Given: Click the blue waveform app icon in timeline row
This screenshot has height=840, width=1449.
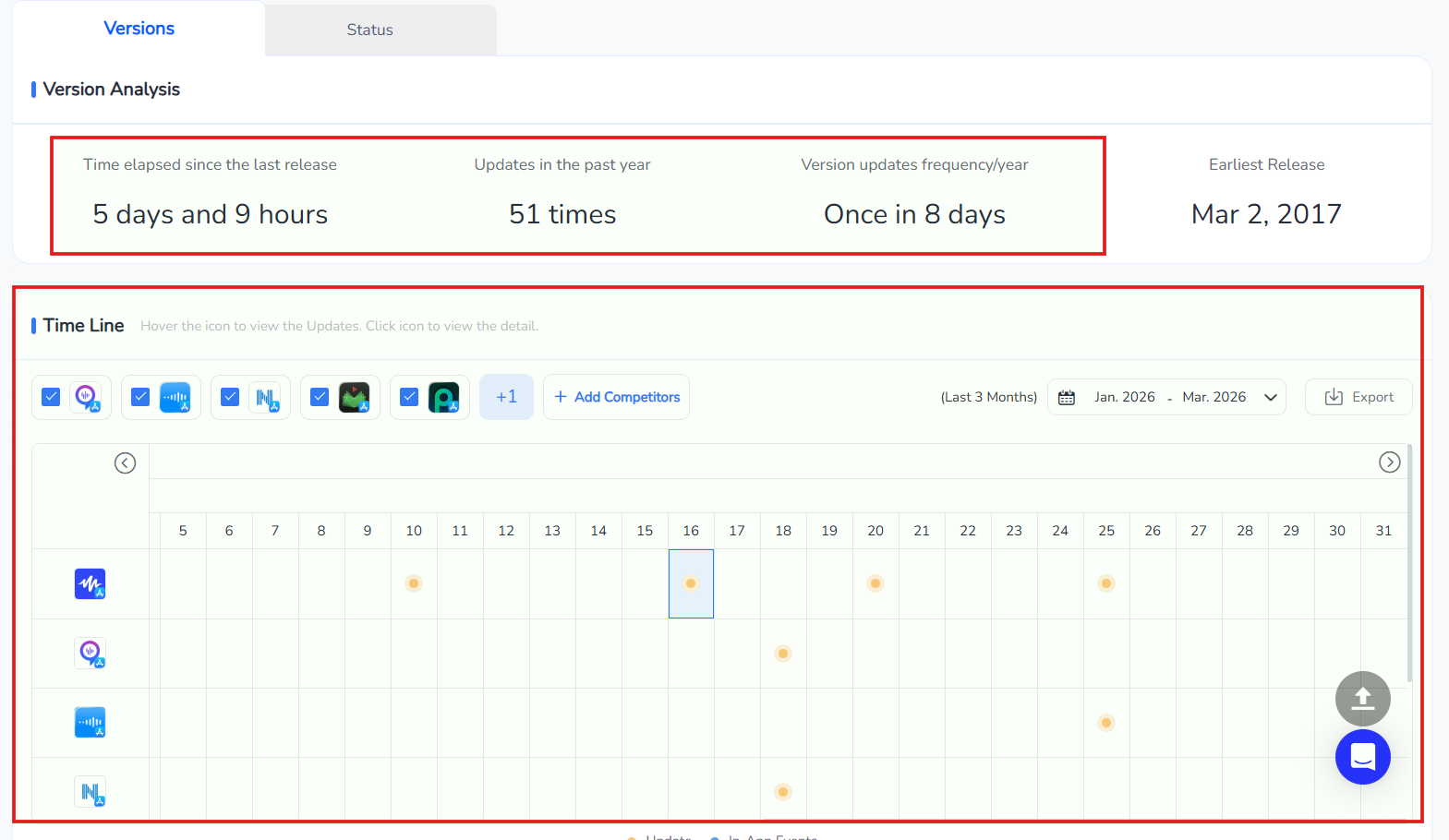Looking at the screenshot, I should (91, 723).
